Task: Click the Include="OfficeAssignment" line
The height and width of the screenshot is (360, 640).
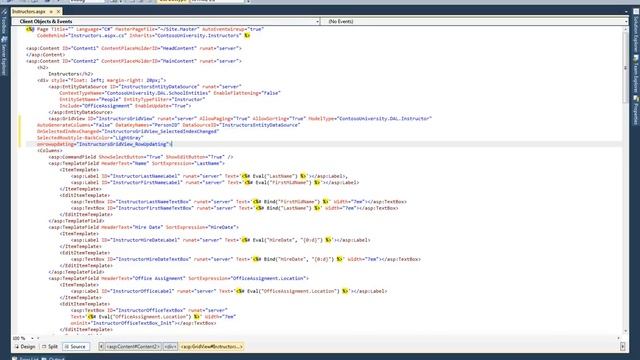Action: (x=125, y=106)
